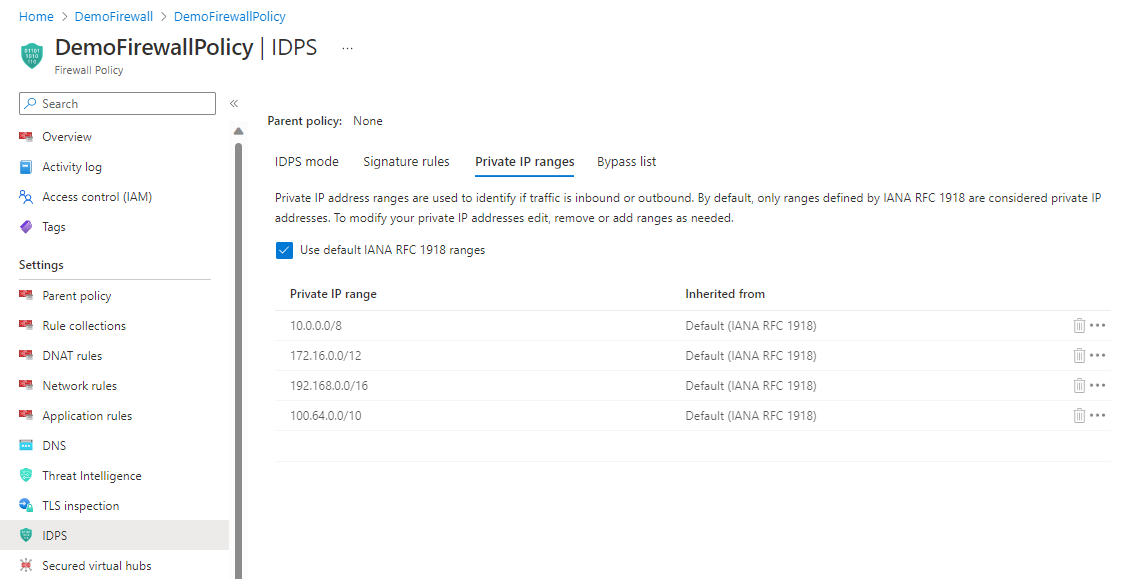Open more options for 10.0.0.0/8 row
The height and width of the screenshot is (579, 1131).
click(1098, 325)
